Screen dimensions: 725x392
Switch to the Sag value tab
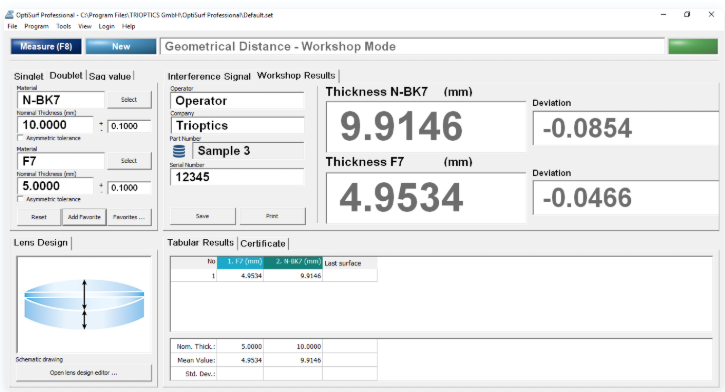click(110, 76)
